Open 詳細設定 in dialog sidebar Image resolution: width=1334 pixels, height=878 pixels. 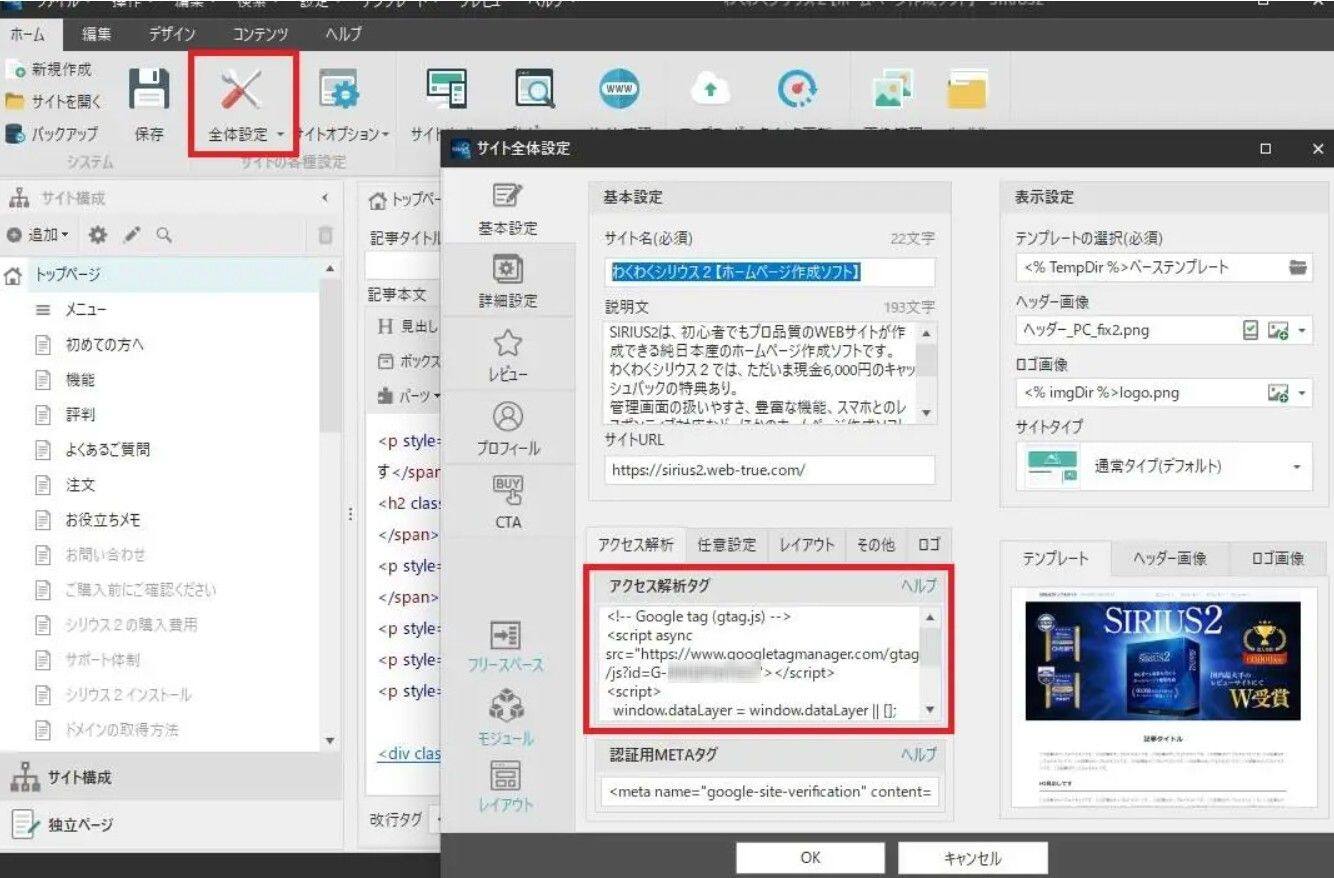pyautogui.click(x=508, y=281)
